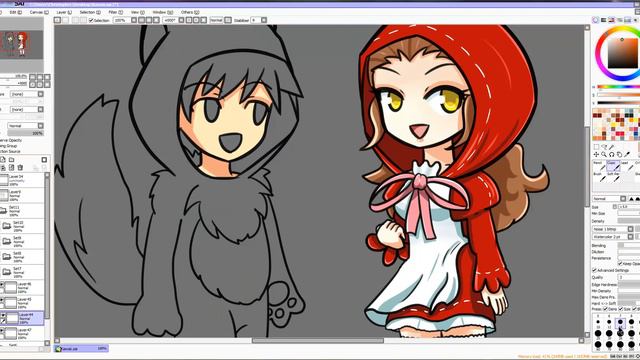
Task: Open the brush mode Normal dropdown
Action: click(609, 199)
